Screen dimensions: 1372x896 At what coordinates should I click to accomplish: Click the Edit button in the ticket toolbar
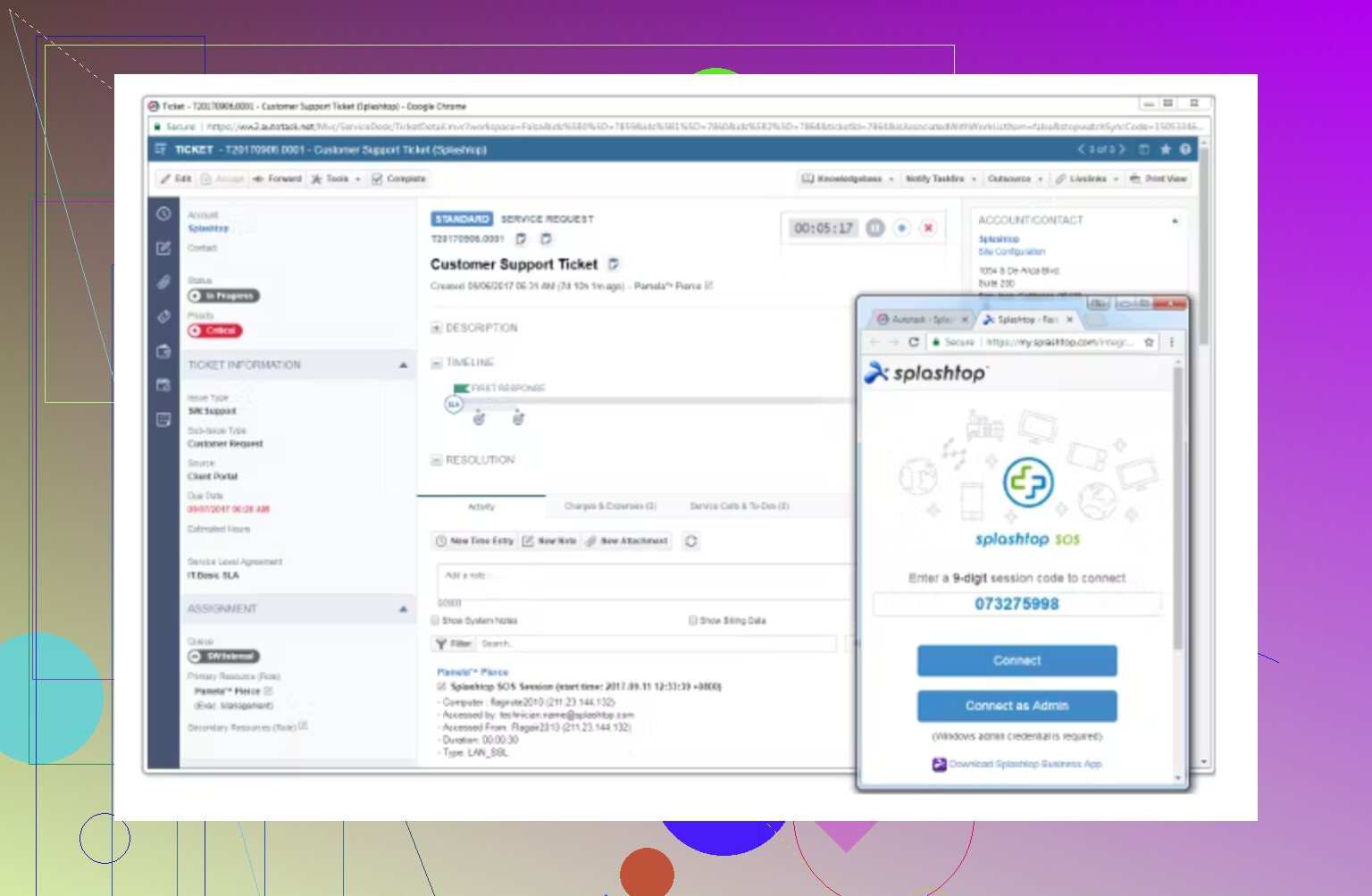click(176, 179)
